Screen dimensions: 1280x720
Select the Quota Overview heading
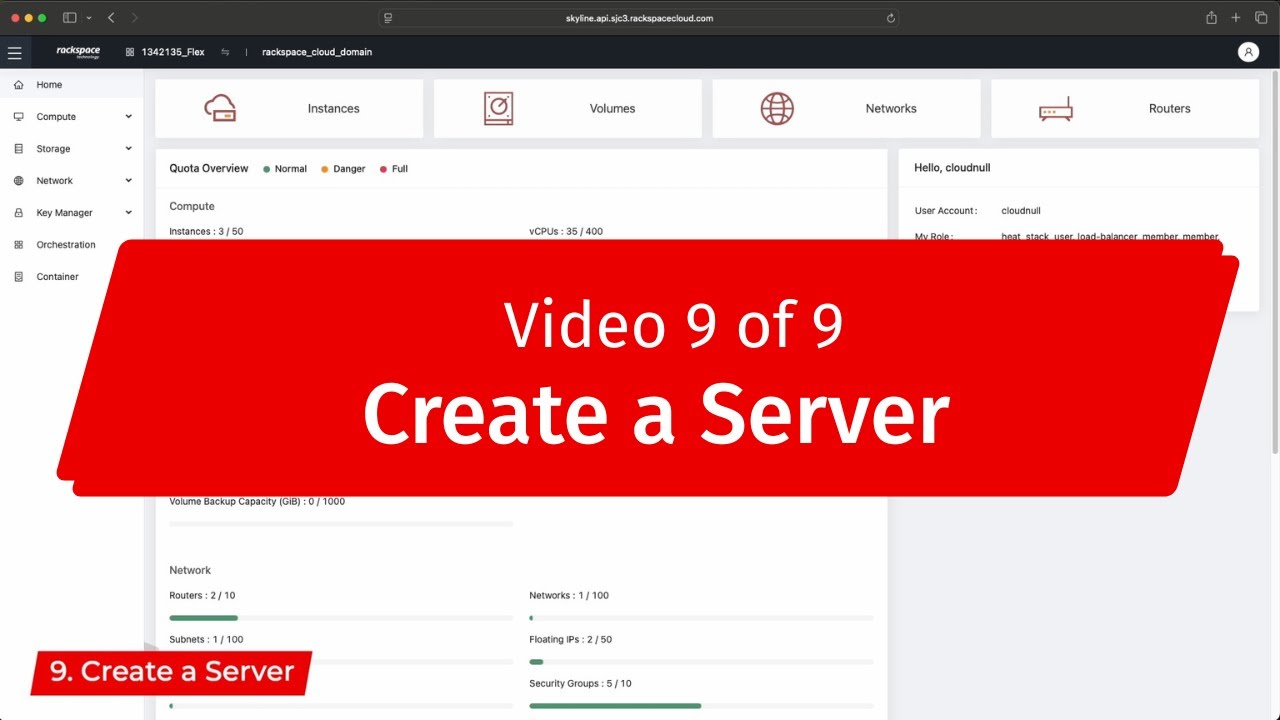click(209, 168)
